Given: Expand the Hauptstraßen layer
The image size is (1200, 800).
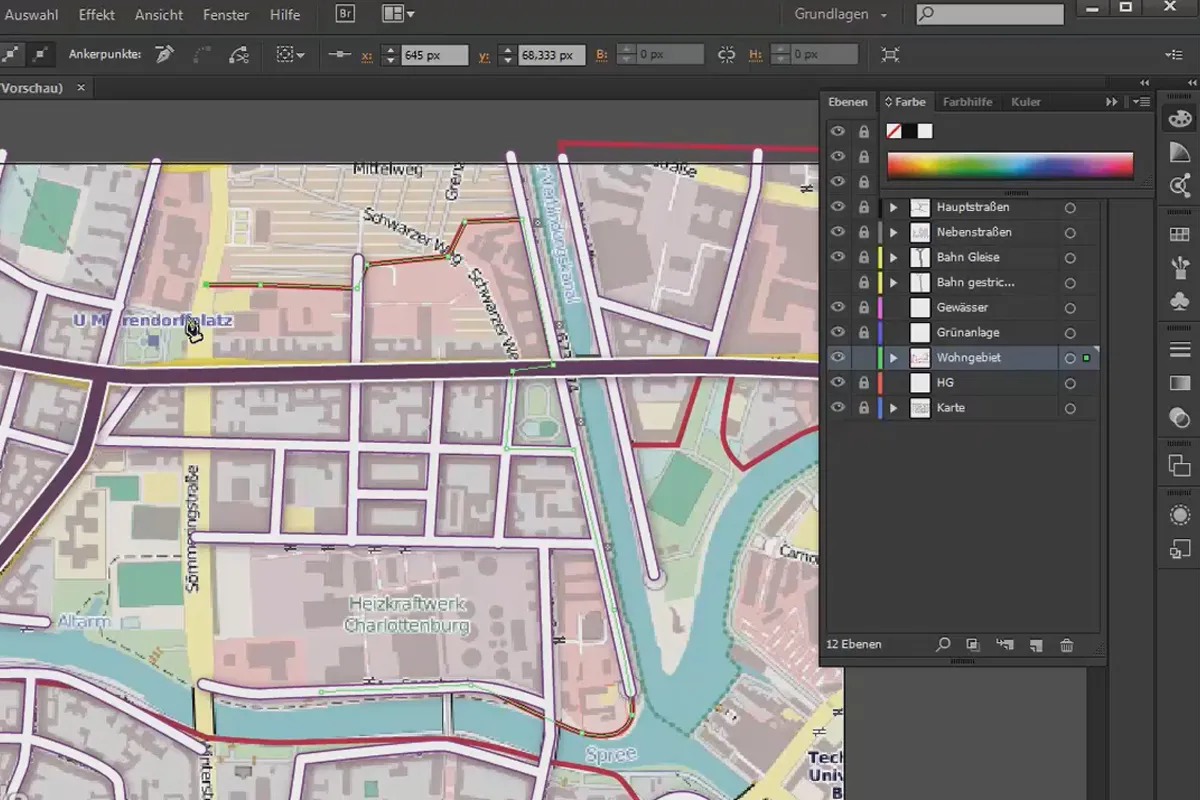Looking at the screenshot, I should 894,207.
